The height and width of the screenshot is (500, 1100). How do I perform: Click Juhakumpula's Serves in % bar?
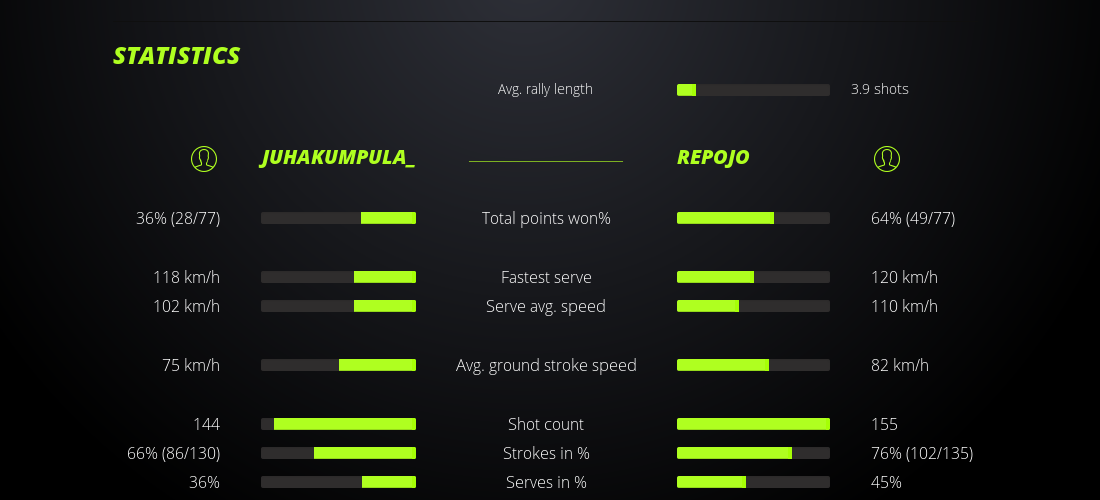(338, 482)
